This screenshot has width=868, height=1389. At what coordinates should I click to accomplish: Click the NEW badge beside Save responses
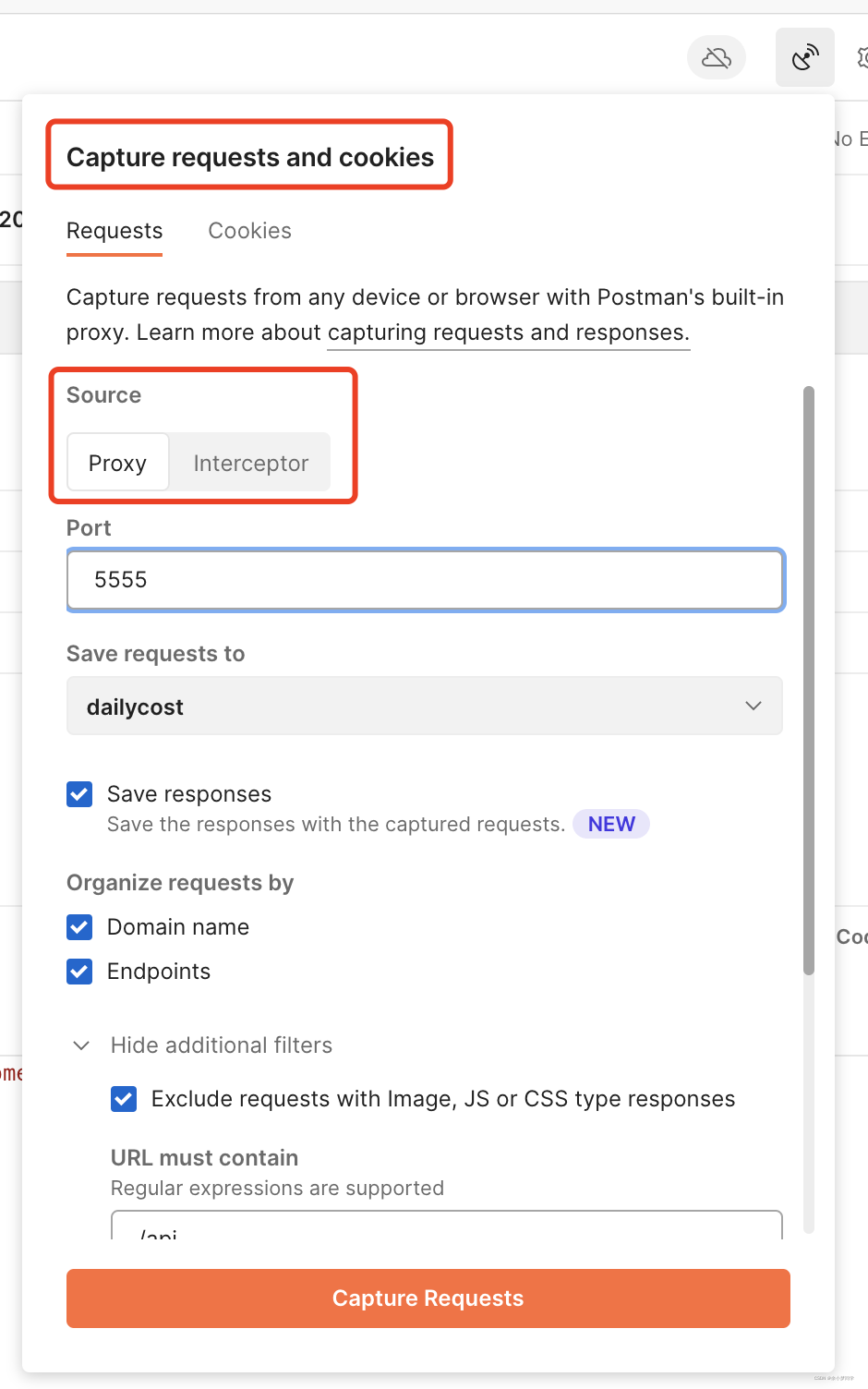tap(611, 824)
